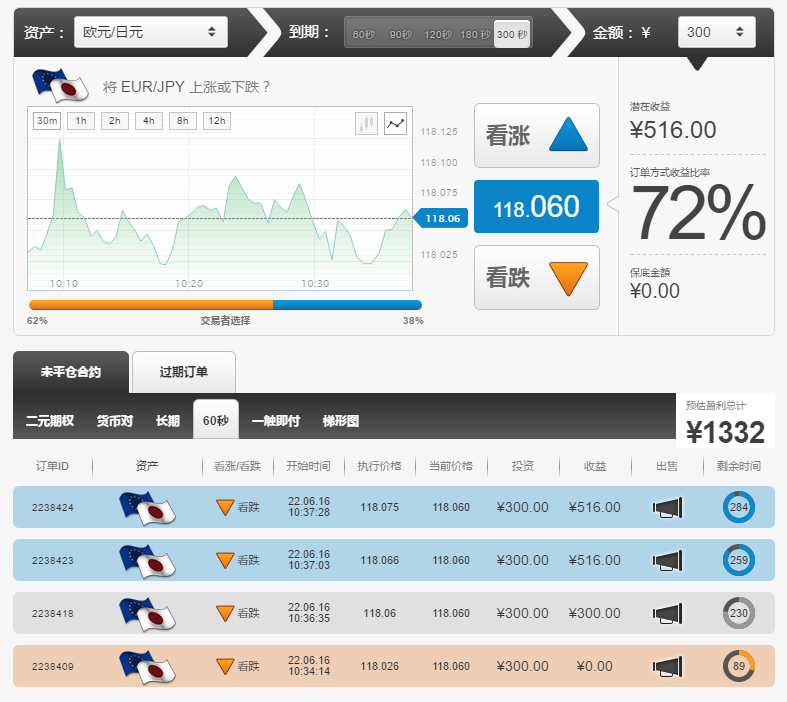Sell order 2238423 via megaphone icon
787x702 pixels.
pyautogui.click(x=668, y=560)
